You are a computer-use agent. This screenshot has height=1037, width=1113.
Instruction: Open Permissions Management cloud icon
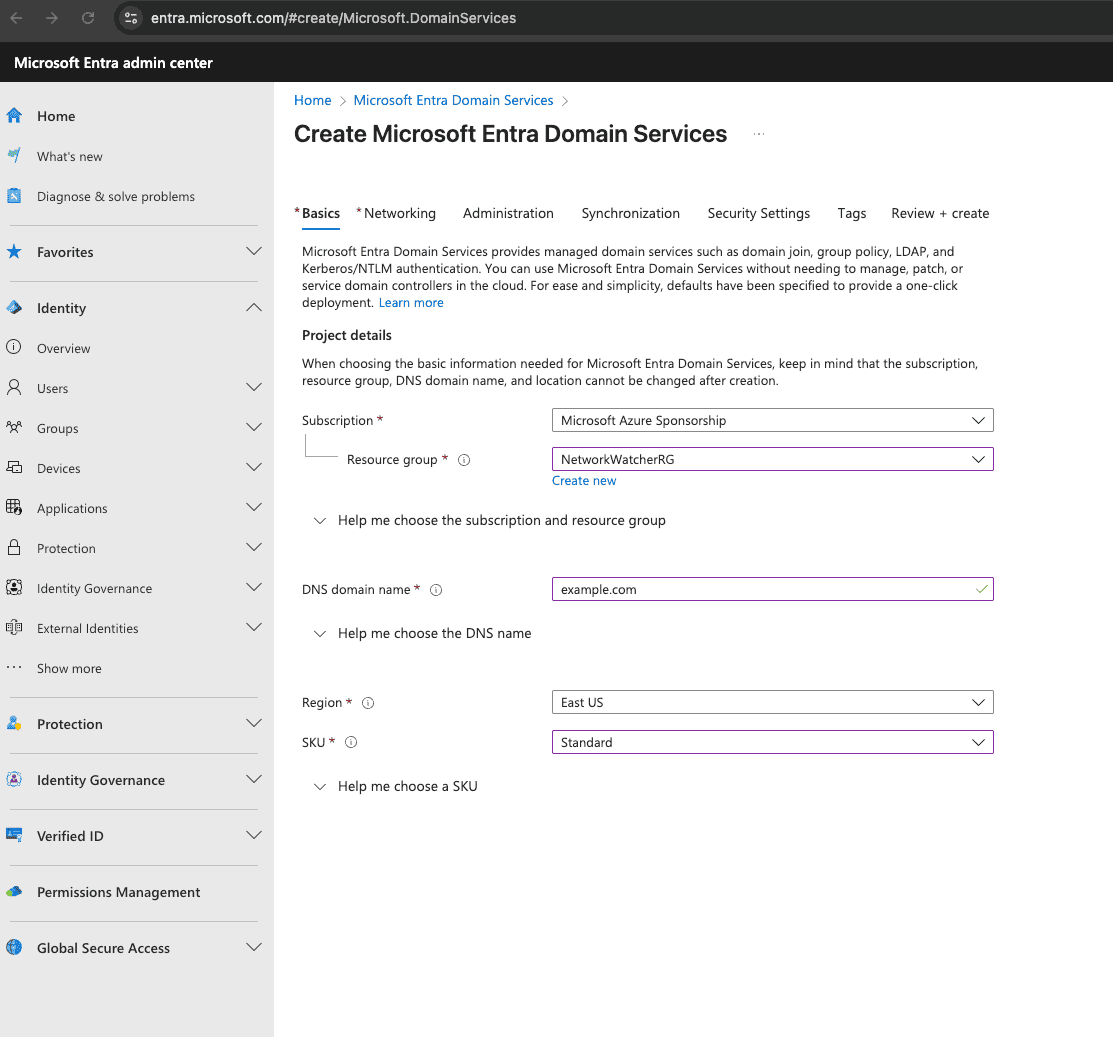pyautogui.click(x=14, y=892)
